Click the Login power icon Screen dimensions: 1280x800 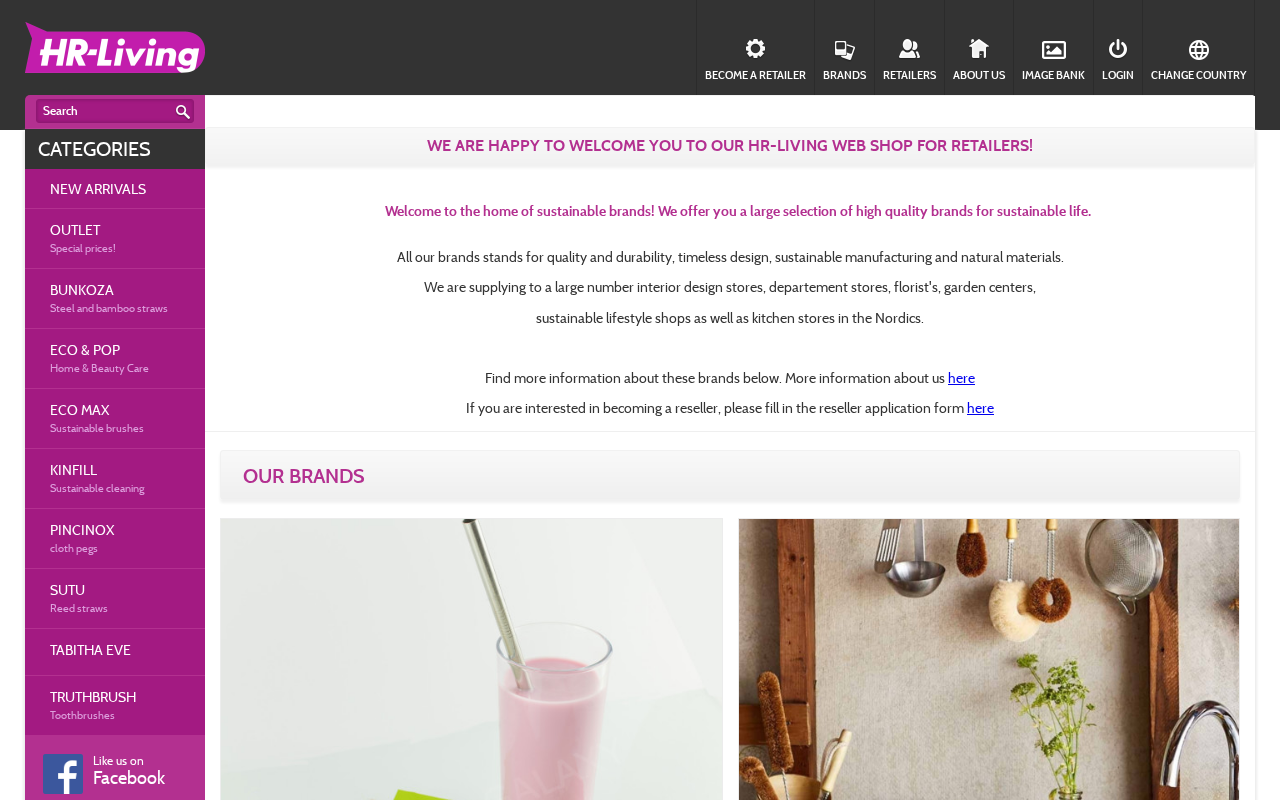click(1118, 49)
